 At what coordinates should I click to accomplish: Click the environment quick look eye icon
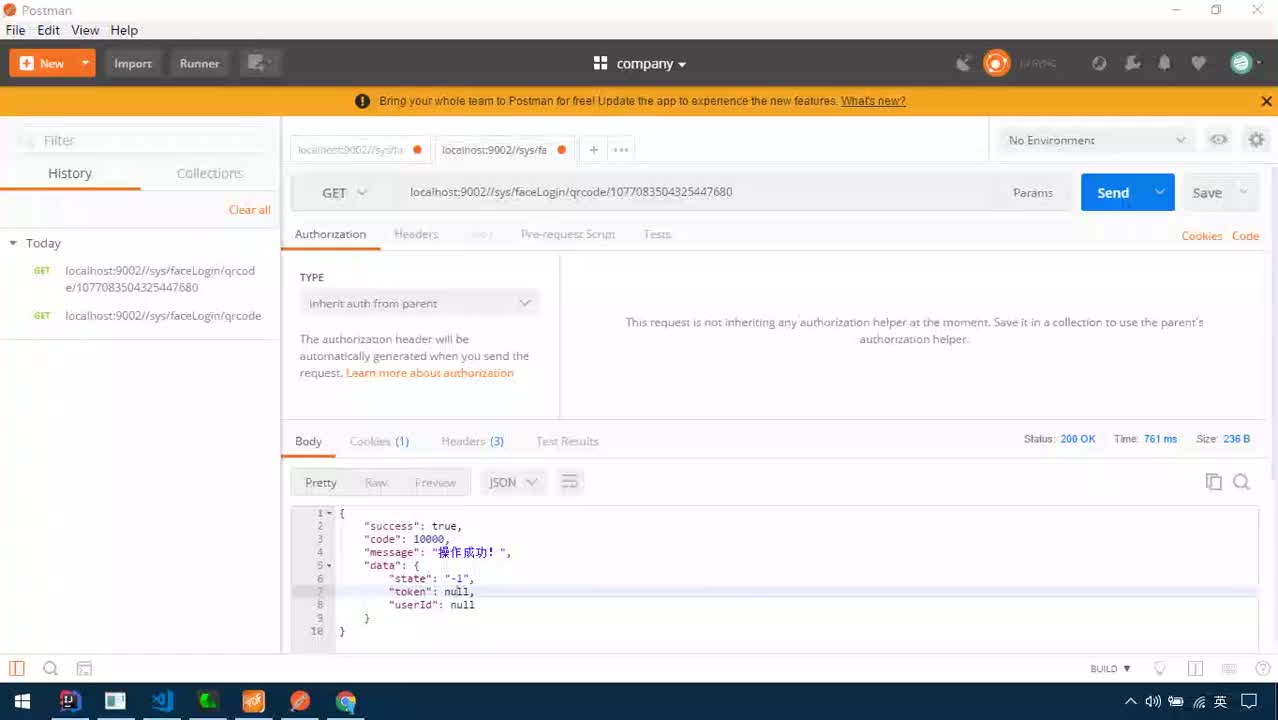(x=1218, y=140)
